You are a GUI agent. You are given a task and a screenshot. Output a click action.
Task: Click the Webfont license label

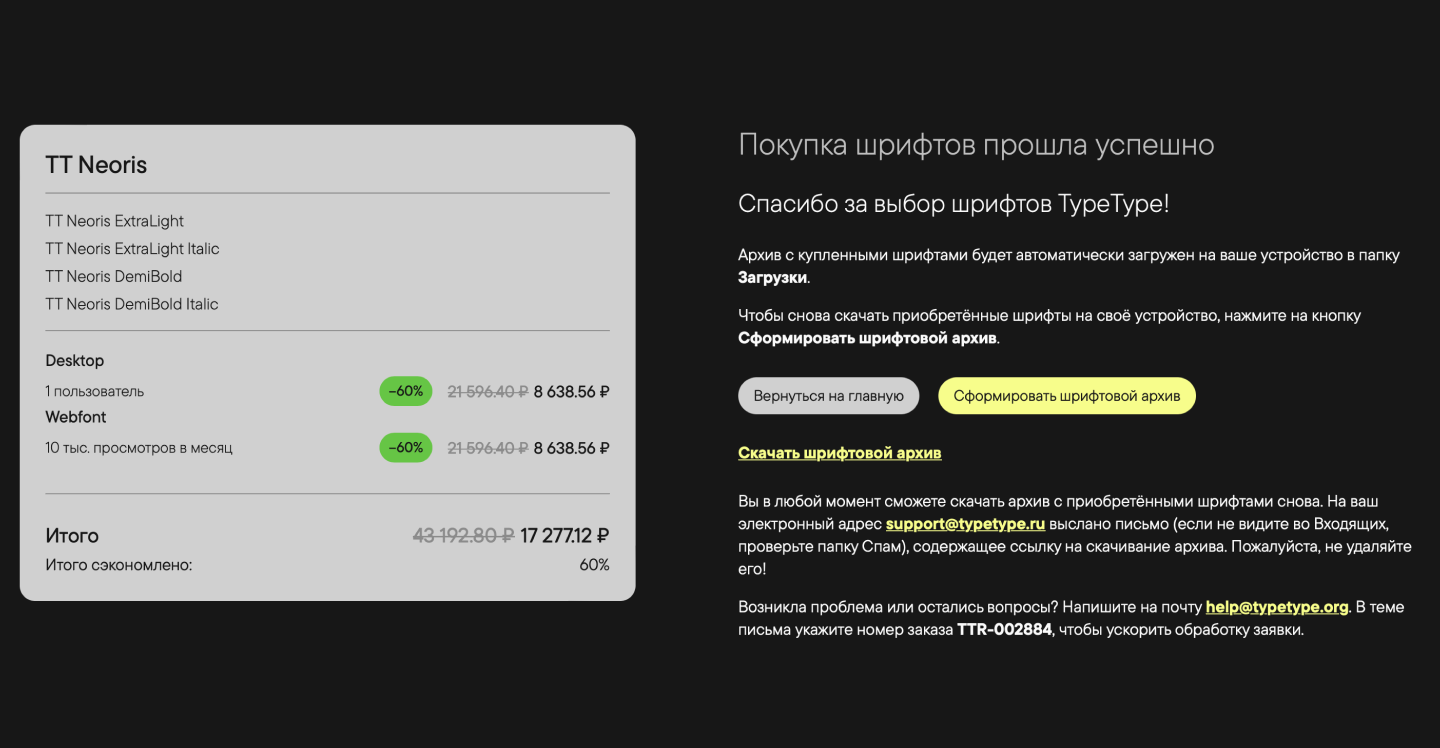(76, 417)
